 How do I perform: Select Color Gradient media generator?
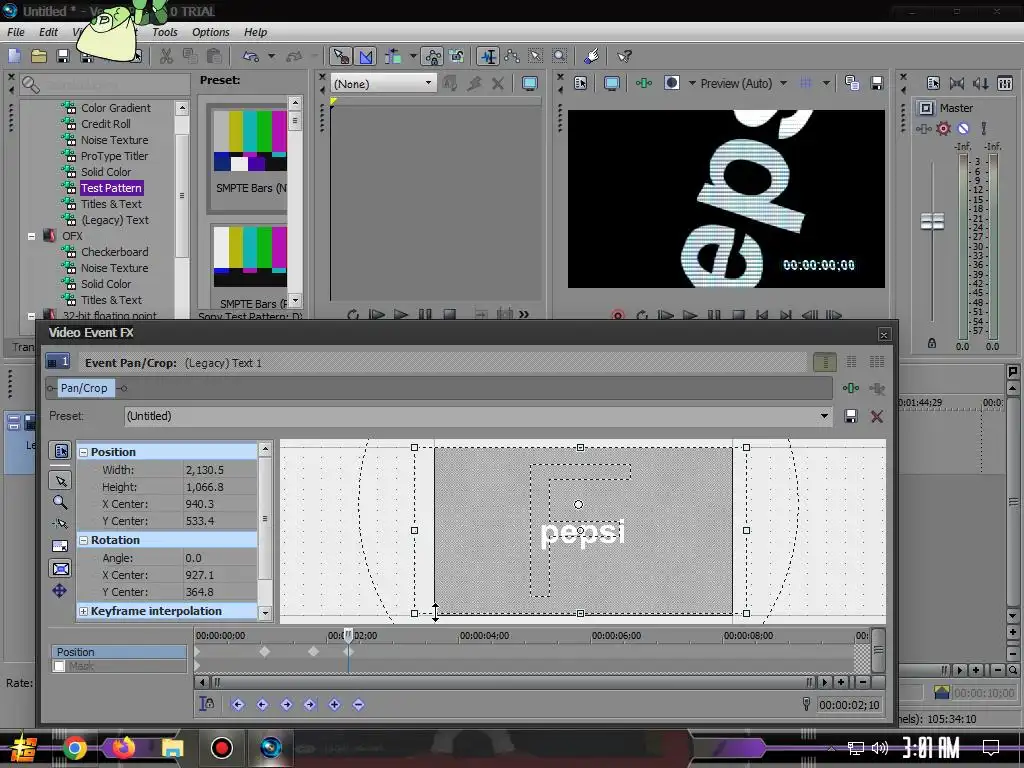point(116,108)
